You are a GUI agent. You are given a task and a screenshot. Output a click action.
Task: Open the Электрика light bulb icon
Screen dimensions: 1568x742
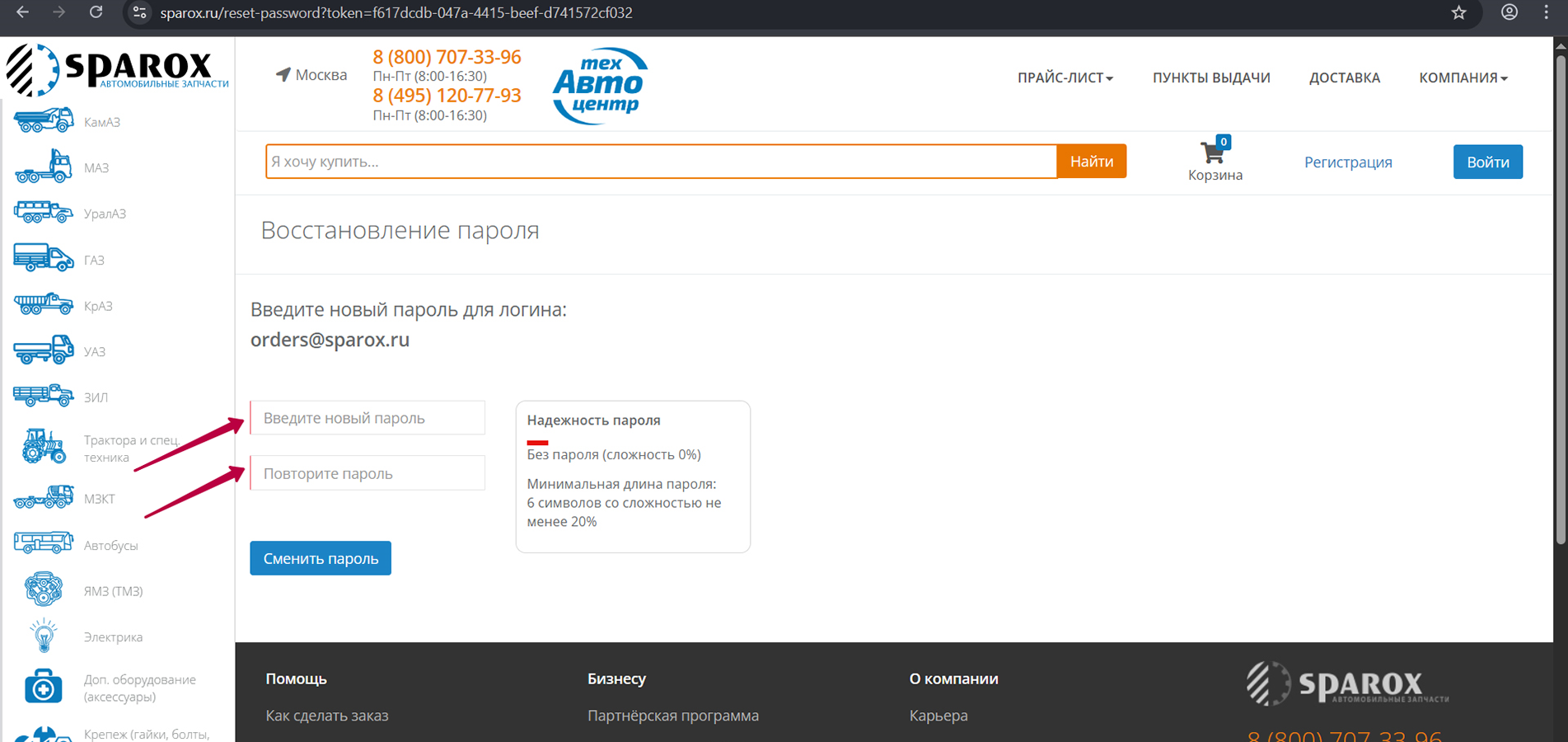click(x=43, y=636)
